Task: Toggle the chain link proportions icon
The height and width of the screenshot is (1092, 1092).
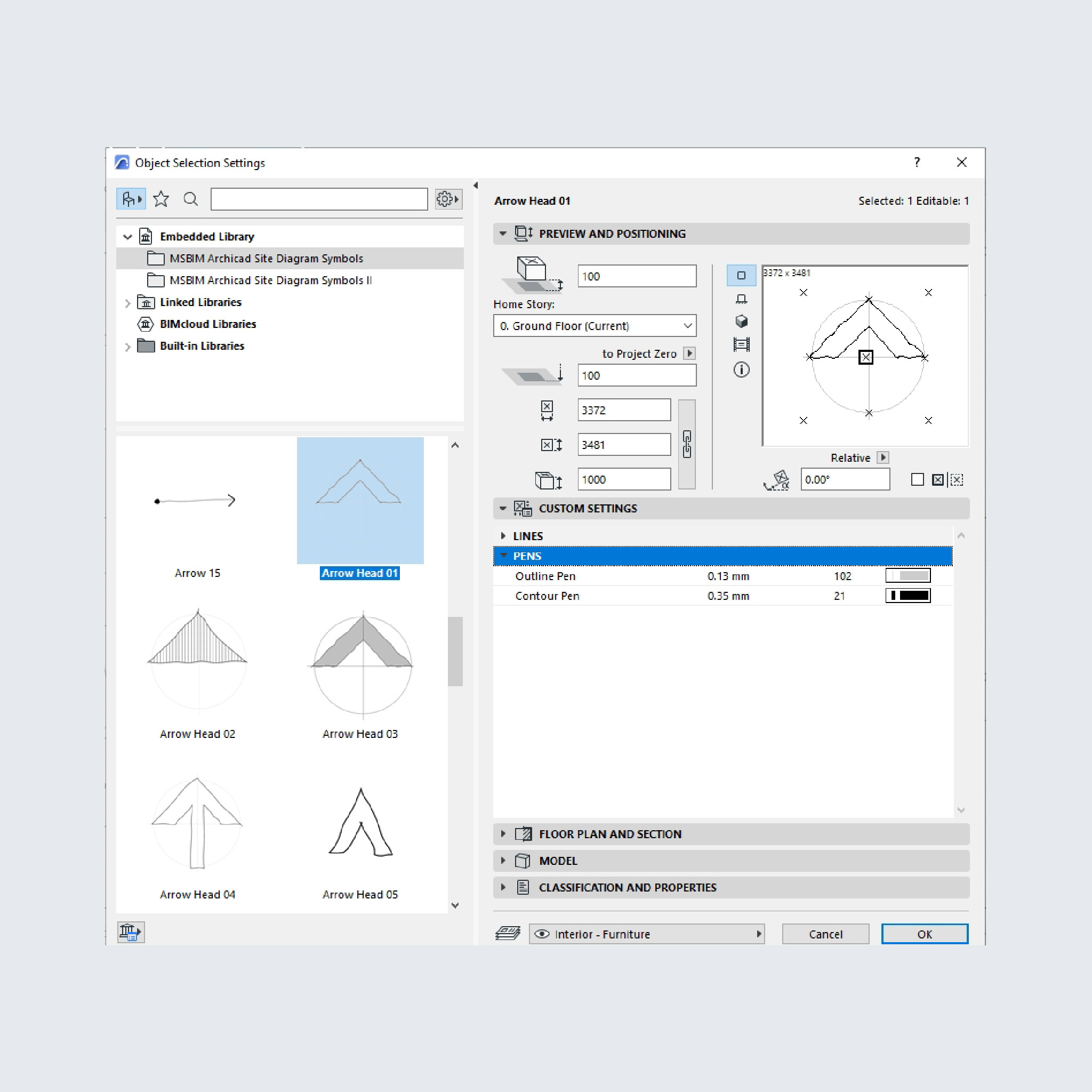Action: [687, 444]
